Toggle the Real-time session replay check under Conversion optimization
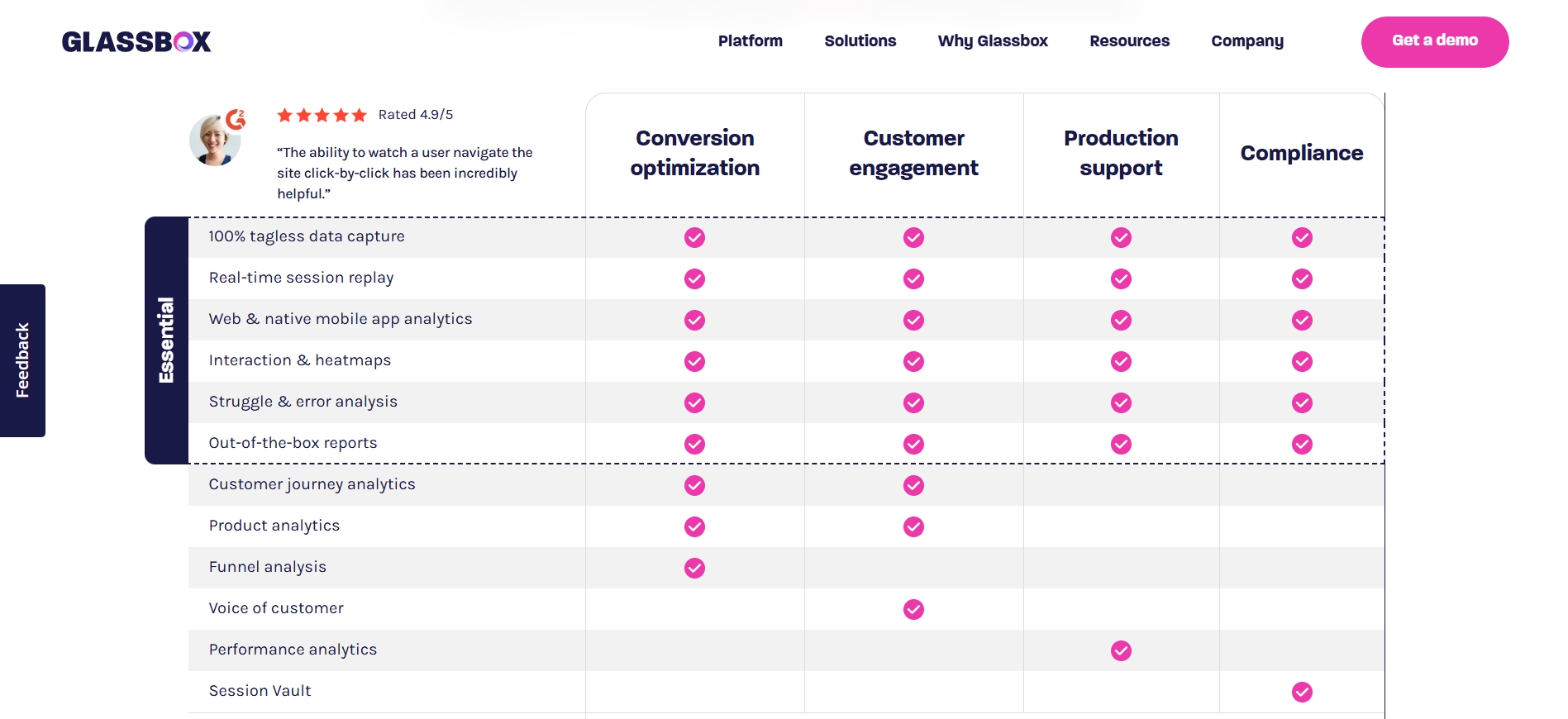This screenshot has height=719, width=1568. tap(694, 279)
